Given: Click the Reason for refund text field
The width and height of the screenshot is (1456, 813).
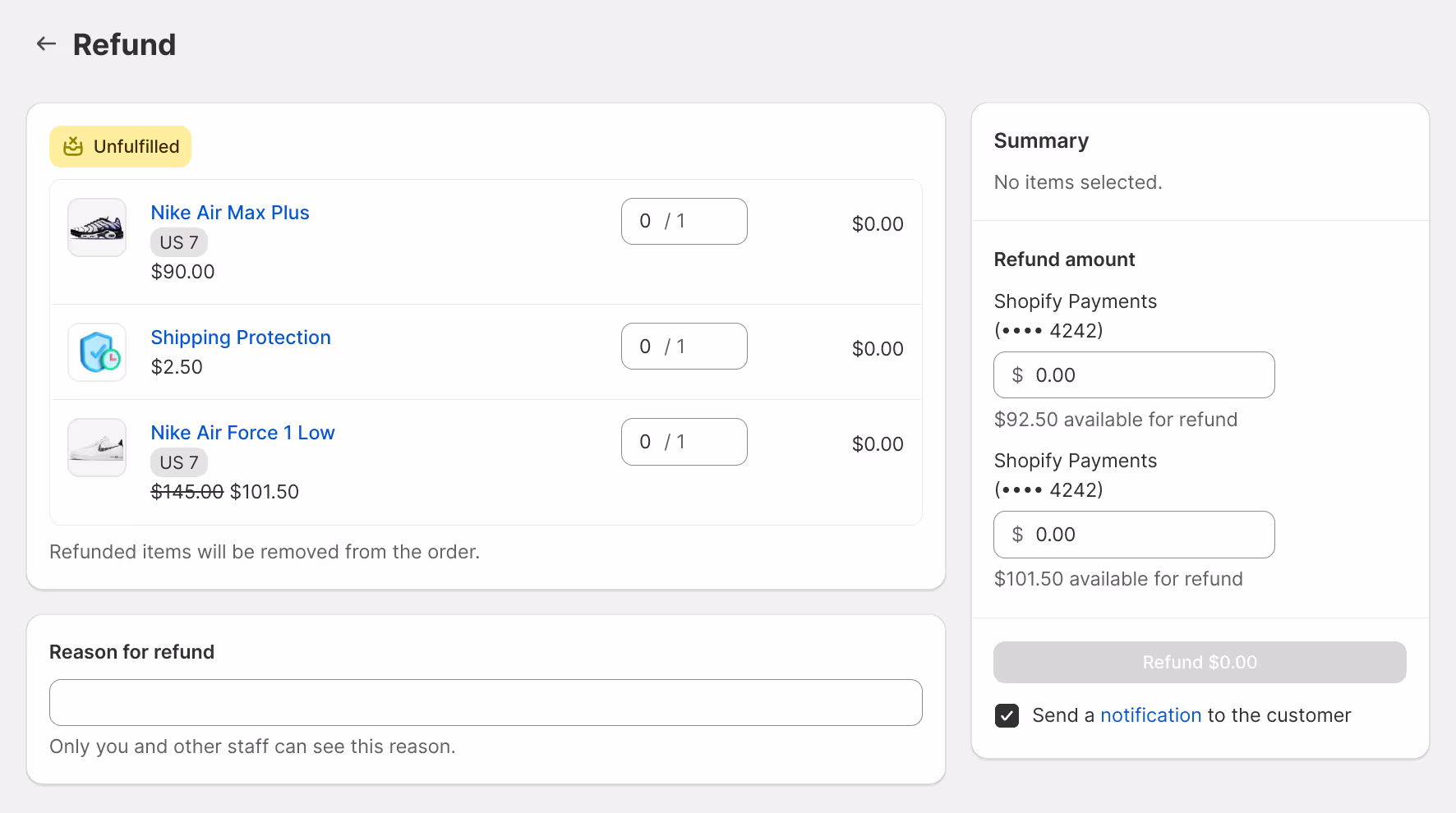Looking at the screenshot, I should pyautogui.click(x=486, y=702).
